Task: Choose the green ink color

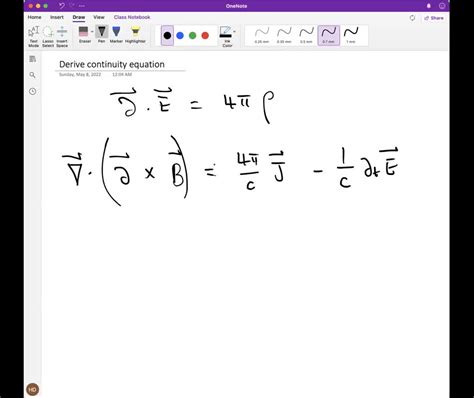Action: click(193, 35)
